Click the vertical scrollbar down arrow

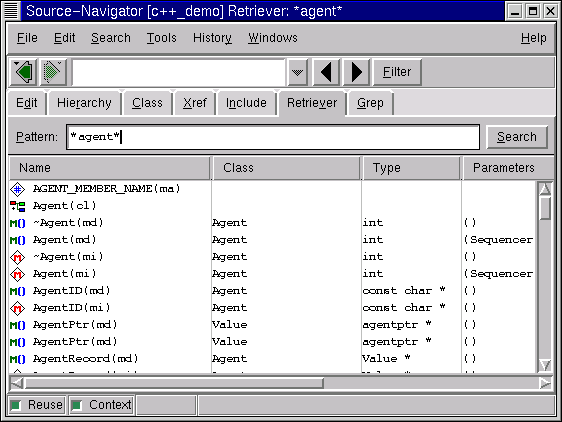(545, 365)
